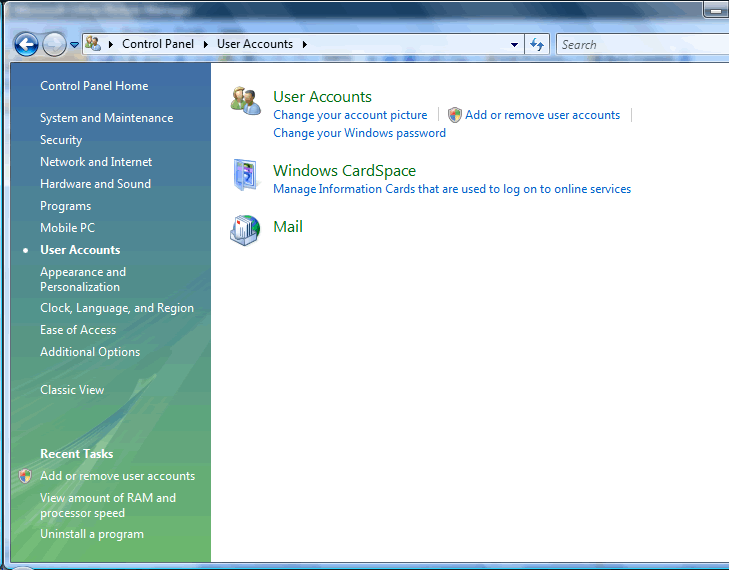Click the Back arrow navigation button
Image resolution: width=729 pixels, height=570 pixels.
[27, 44]
